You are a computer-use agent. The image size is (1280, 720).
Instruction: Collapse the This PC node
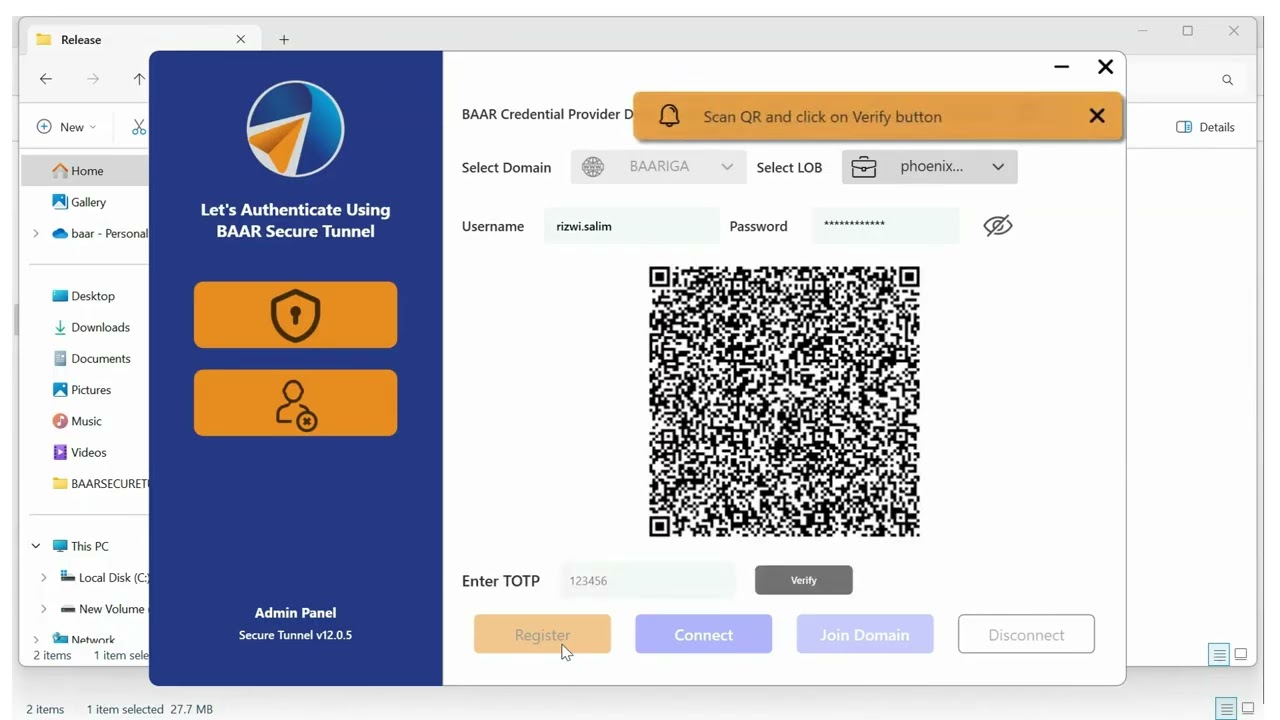click(36, 546)
